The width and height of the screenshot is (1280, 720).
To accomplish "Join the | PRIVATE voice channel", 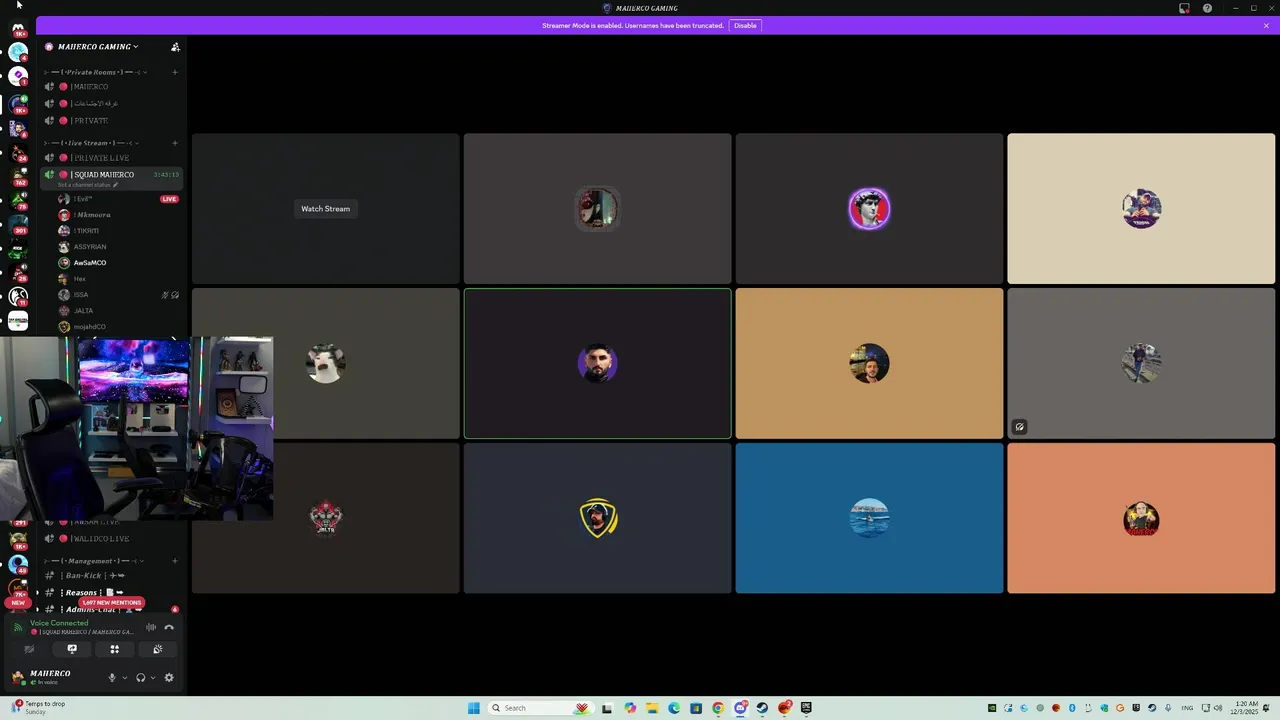I will [112, 121].
